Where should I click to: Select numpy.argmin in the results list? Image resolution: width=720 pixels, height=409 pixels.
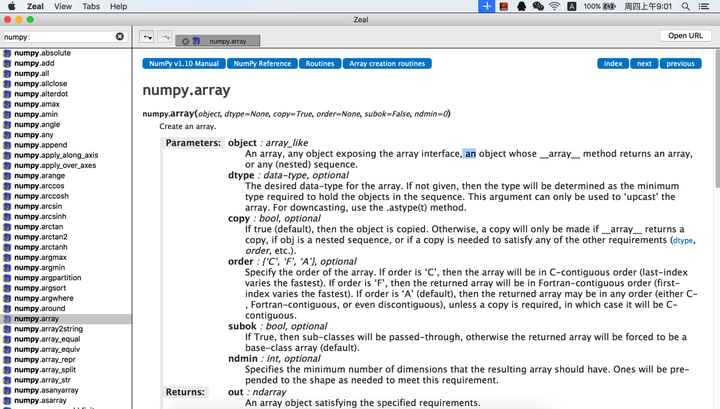[x=66, y=268]
